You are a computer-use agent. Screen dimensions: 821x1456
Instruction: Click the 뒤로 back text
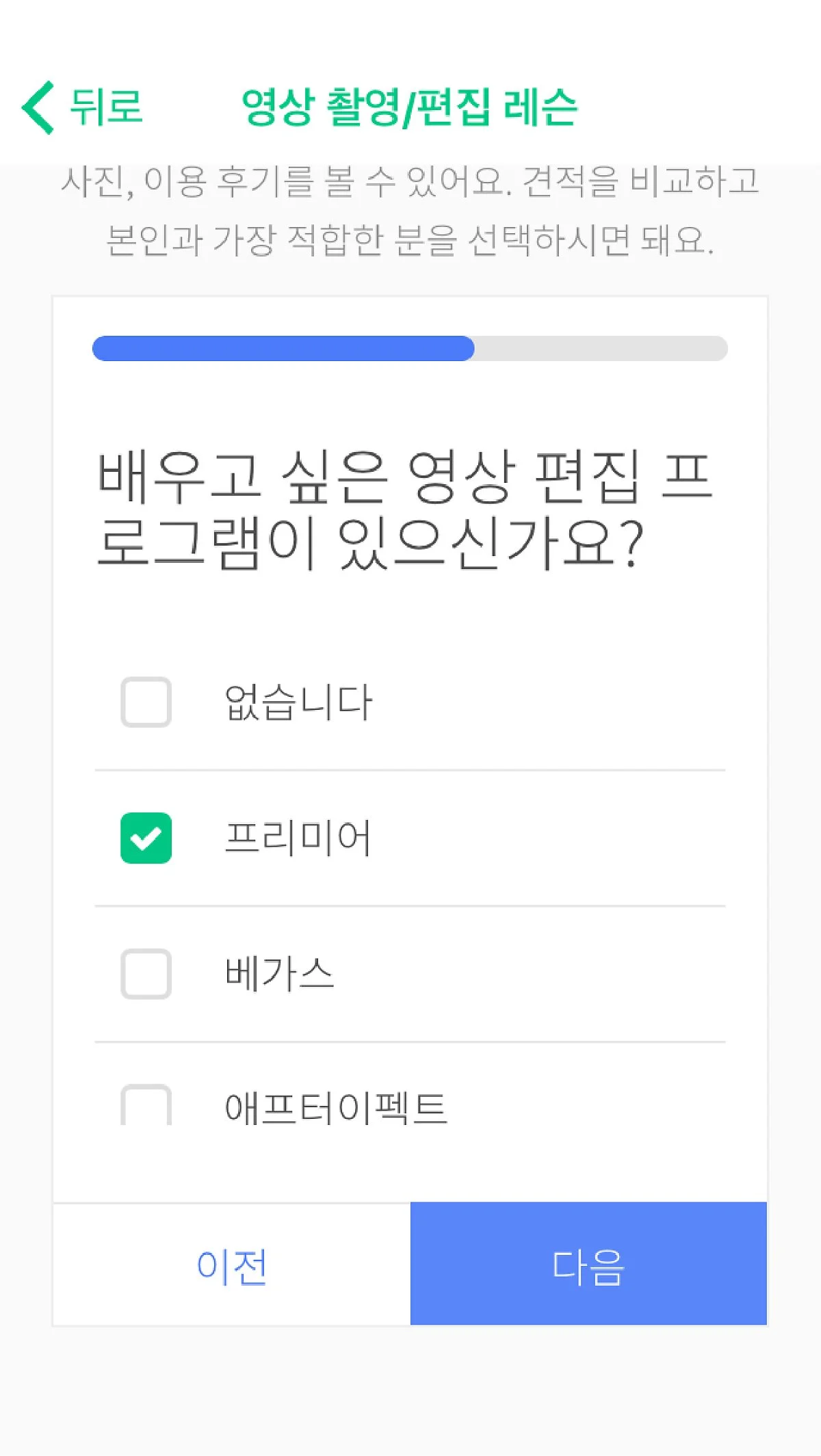tap(106, 107)
